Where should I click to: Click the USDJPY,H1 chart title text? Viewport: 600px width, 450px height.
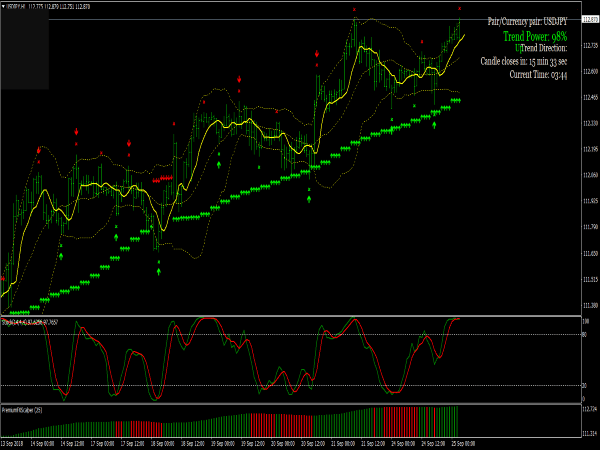click(x=16, y=7)
